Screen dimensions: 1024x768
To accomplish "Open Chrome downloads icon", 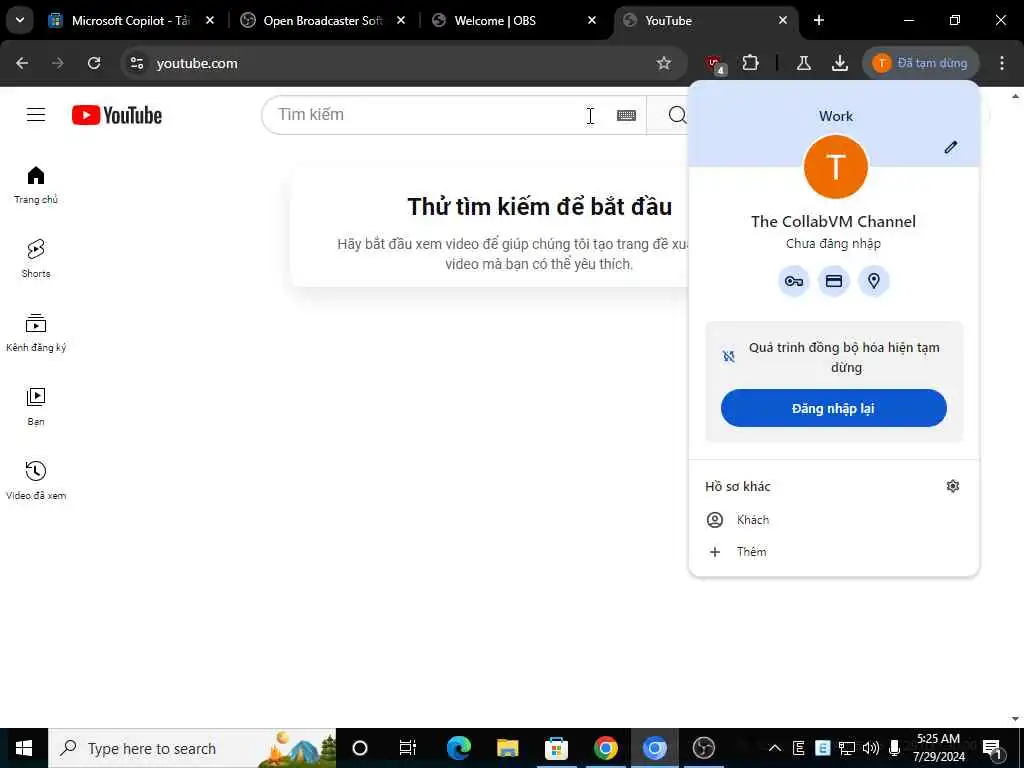I will pyautogui.click(x=840, y=63).
